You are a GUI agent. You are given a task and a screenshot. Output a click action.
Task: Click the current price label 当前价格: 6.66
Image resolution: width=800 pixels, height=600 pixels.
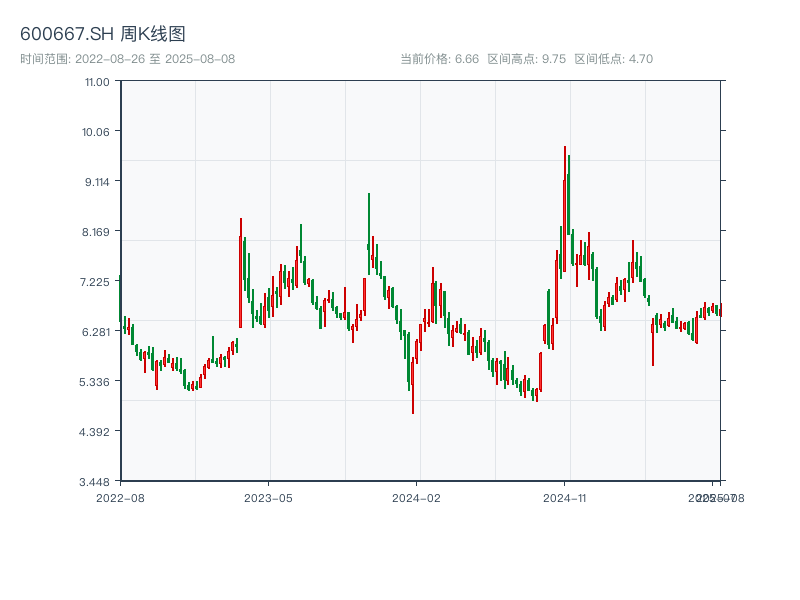(x=440, y=59)
